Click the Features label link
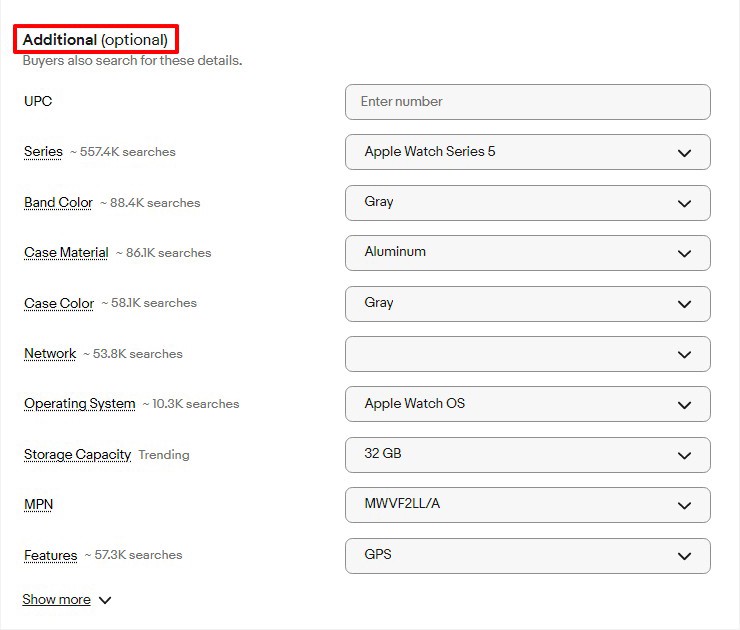740x630 pixels. tap(50, 555)
